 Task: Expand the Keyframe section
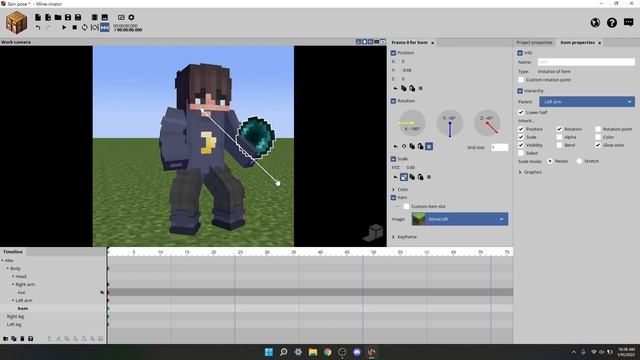pos(393,237)
